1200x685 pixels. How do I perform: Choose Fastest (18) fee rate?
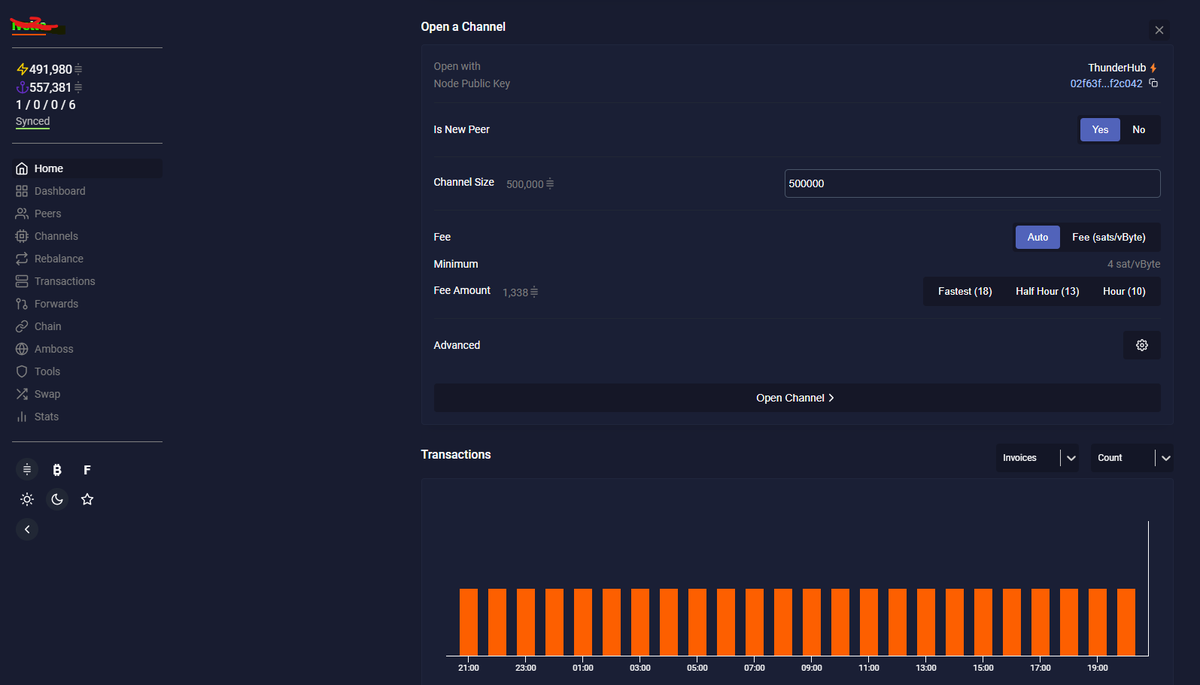pyautogui.click(x=965, y=291)
